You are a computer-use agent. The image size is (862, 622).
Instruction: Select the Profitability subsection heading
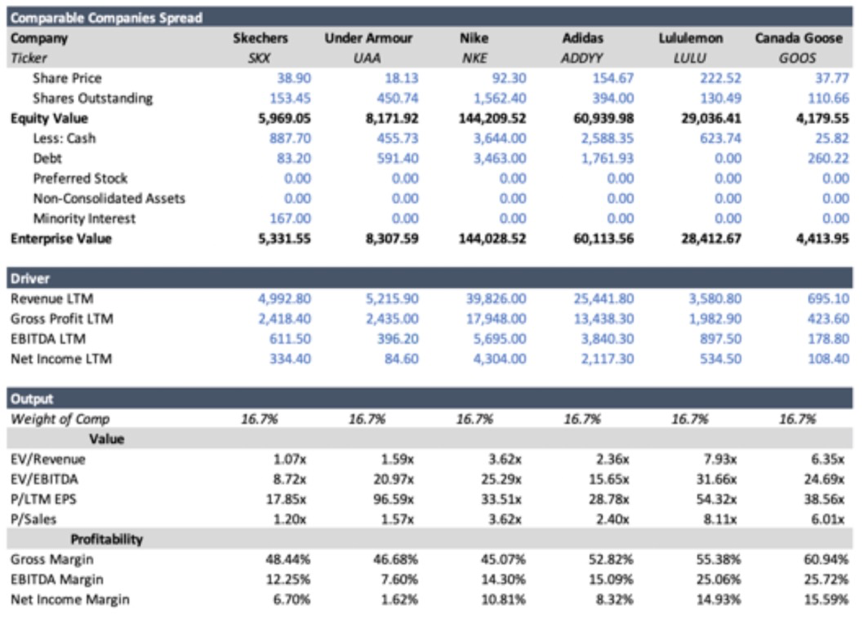click(x=107, y=539)
